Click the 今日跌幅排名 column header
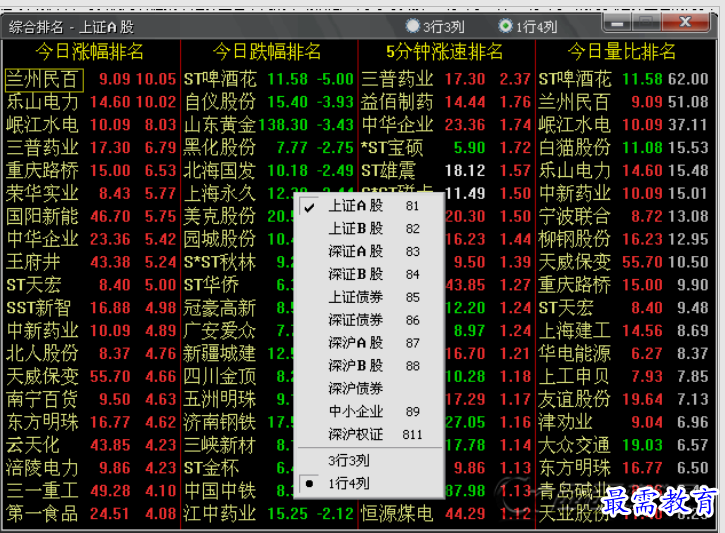 (267, 52)
